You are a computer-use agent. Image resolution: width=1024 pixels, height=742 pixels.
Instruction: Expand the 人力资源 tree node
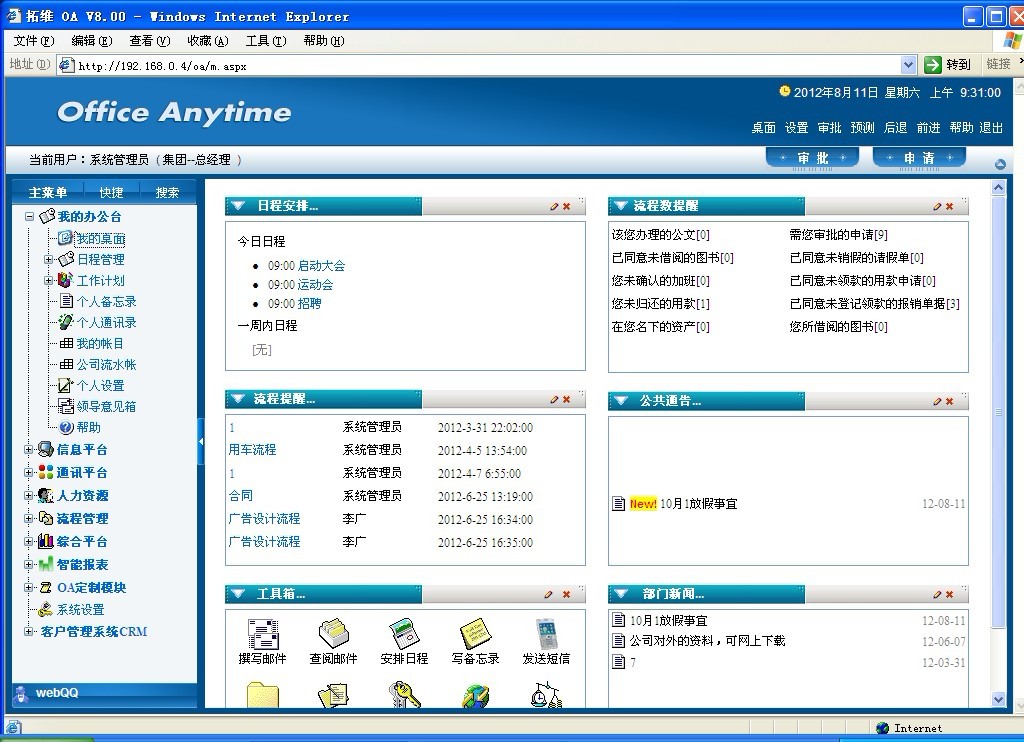coord(29,496)
